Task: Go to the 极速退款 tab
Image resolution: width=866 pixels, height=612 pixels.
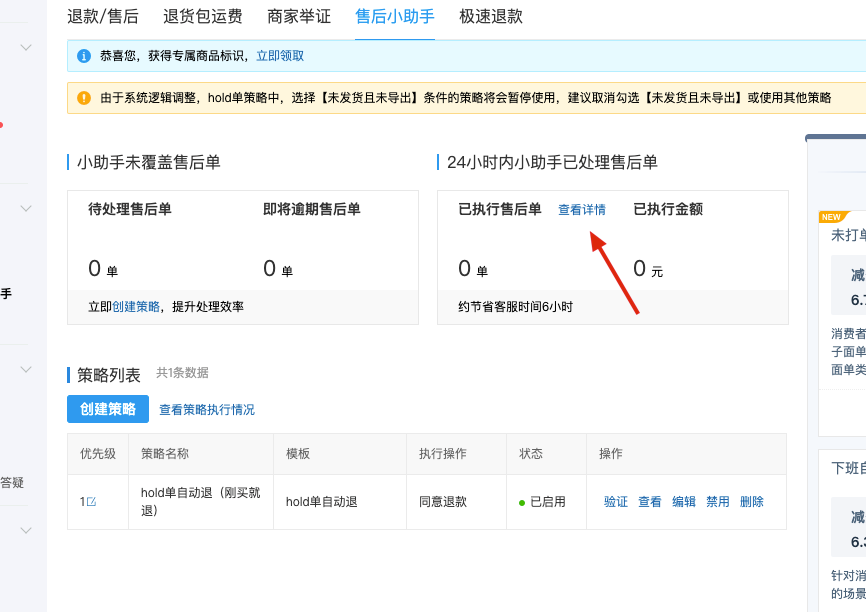Action: (x=491, y=17)
